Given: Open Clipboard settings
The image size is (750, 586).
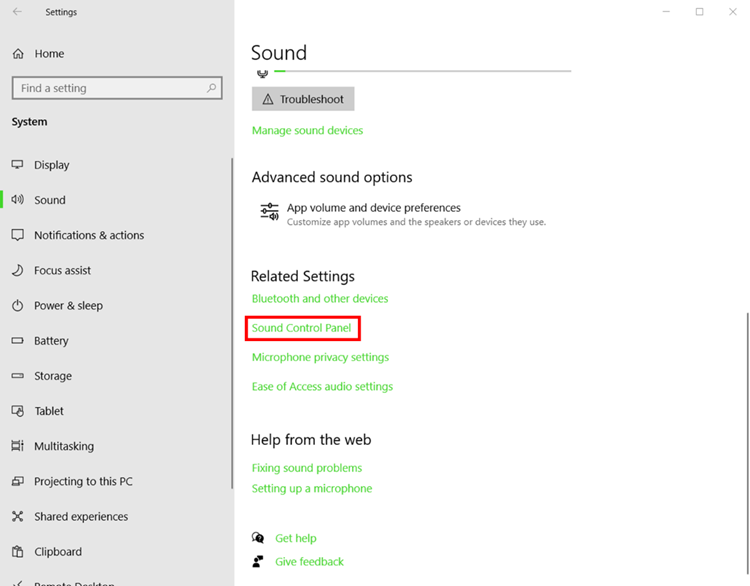Looking at the screenshot, I should pos(58,552).
